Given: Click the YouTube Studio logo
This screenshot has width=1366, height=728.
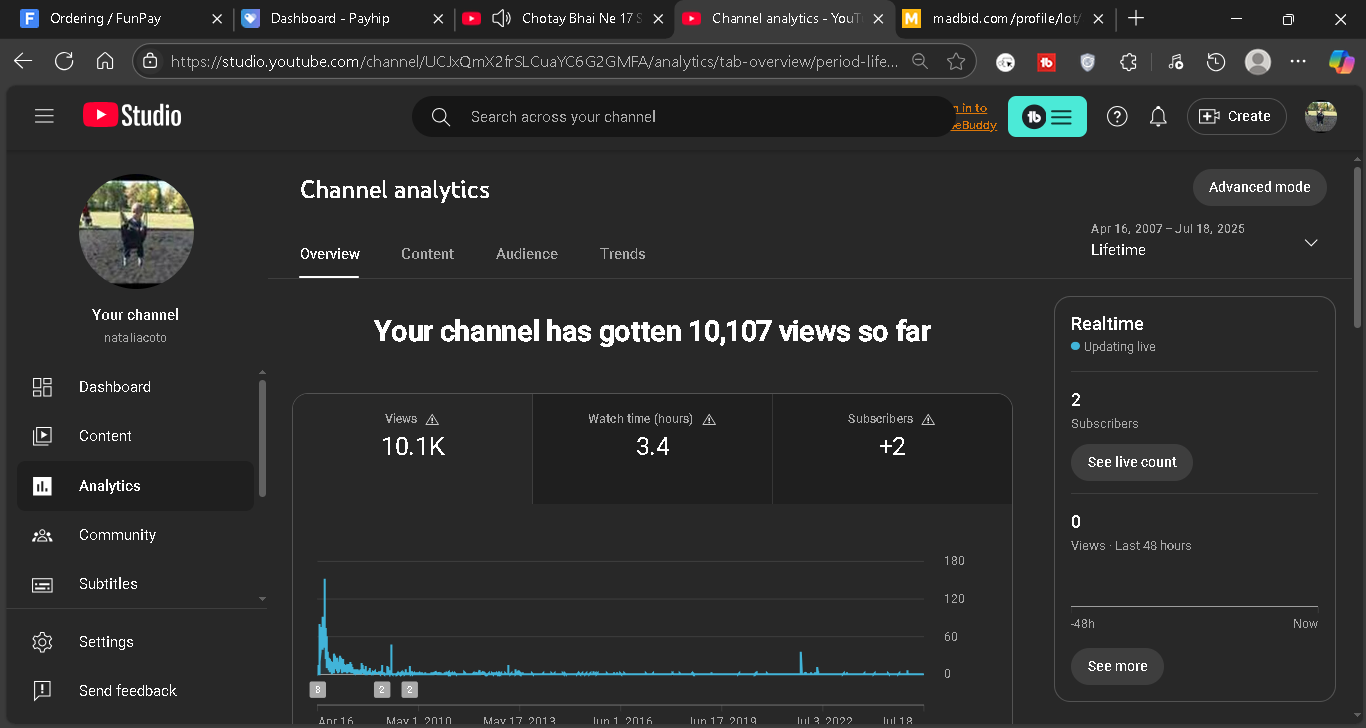Looking at the screenshot, I should coord(132,116).
